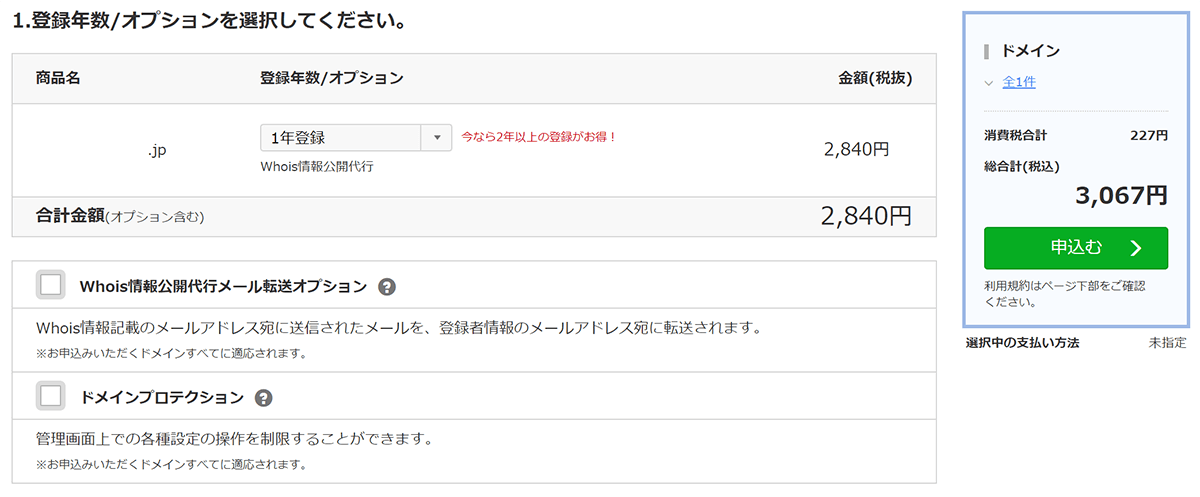Click the dropdown arrow of 登録年数 selector
The width and height of the screenshot is (1200, 497).
437,138
